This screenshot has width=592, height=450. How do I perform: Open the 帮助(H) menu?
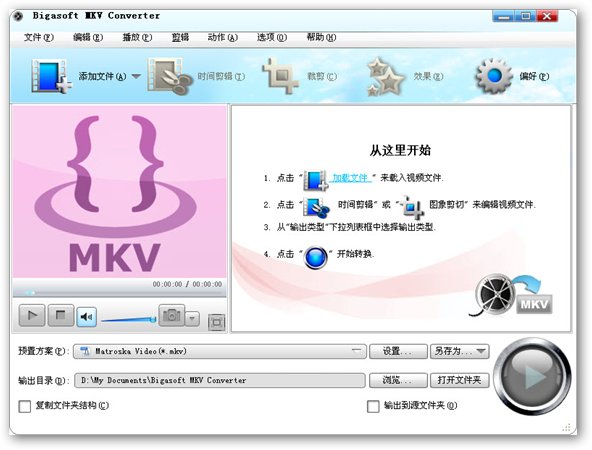point(321,37)
